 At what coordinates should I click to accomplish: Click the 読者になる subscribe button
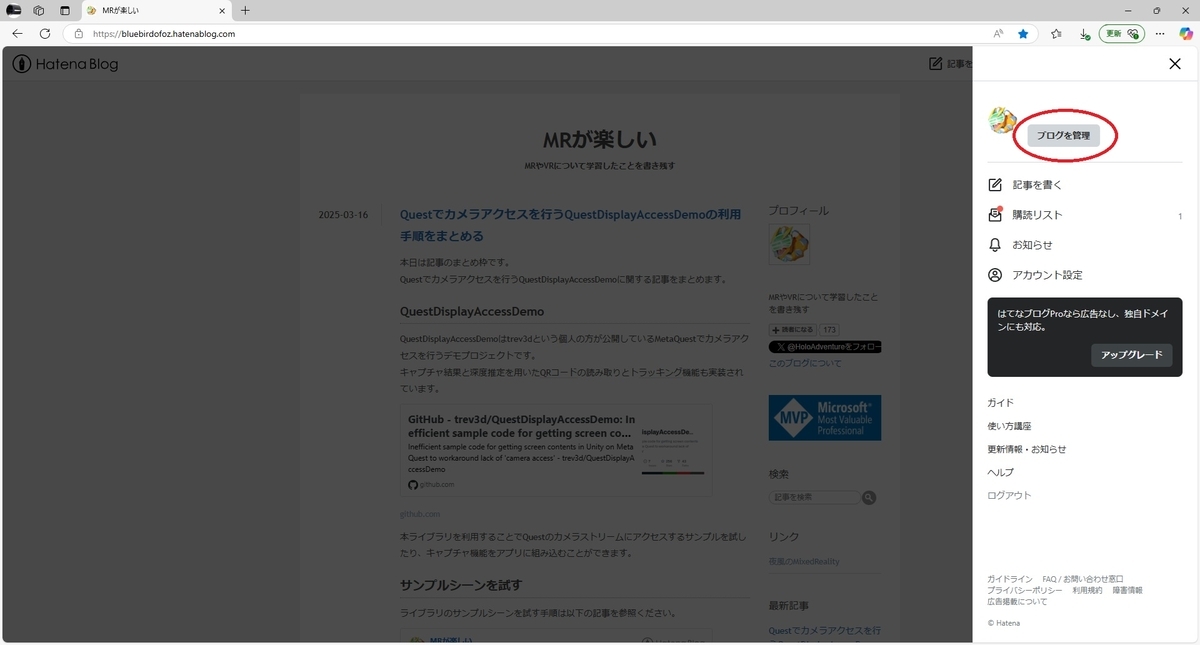pyautogui.click(x=791, y=329)
